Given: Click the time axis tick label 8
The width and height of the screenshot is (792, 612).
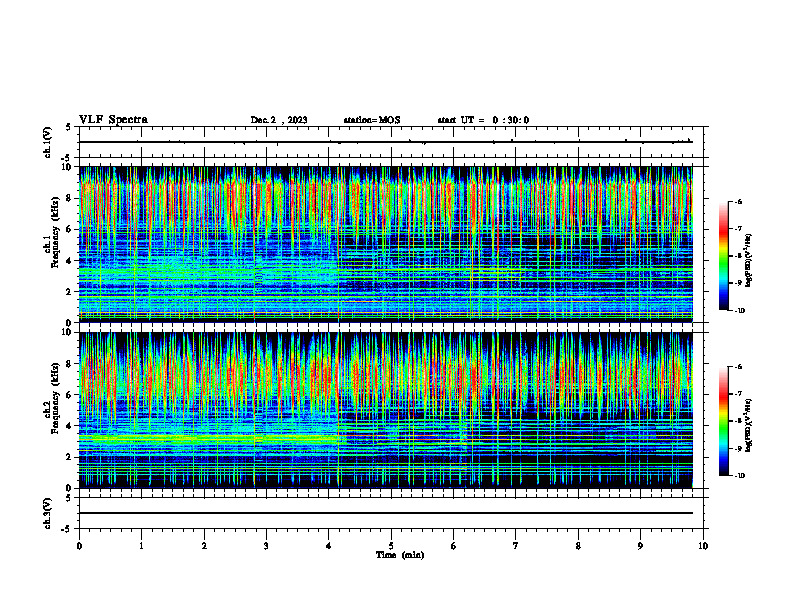Looking at the screenshot, I should coord(578,546).
